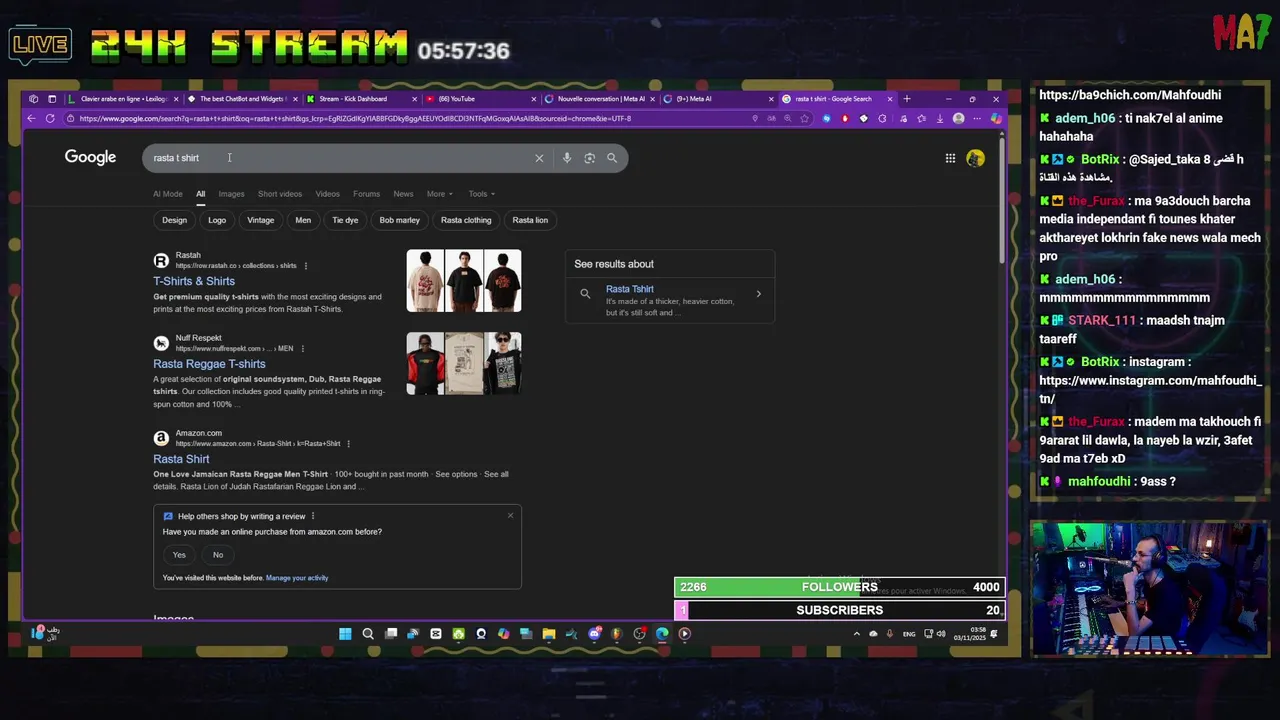Open the Google apps grid

950,158
